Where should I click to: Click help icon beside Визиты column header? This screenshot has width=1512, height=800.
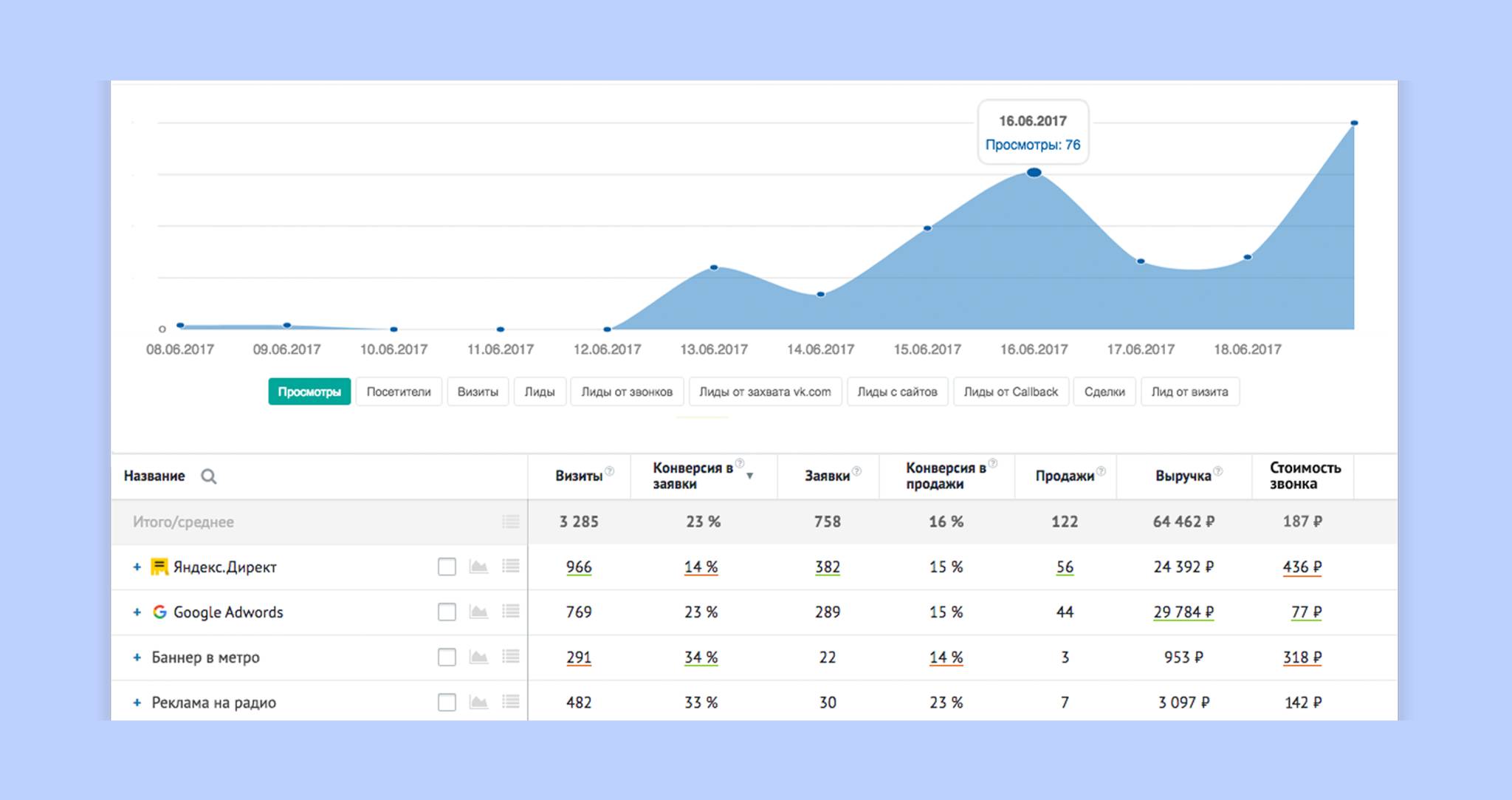pyautogui.click(x=610, y=471)
